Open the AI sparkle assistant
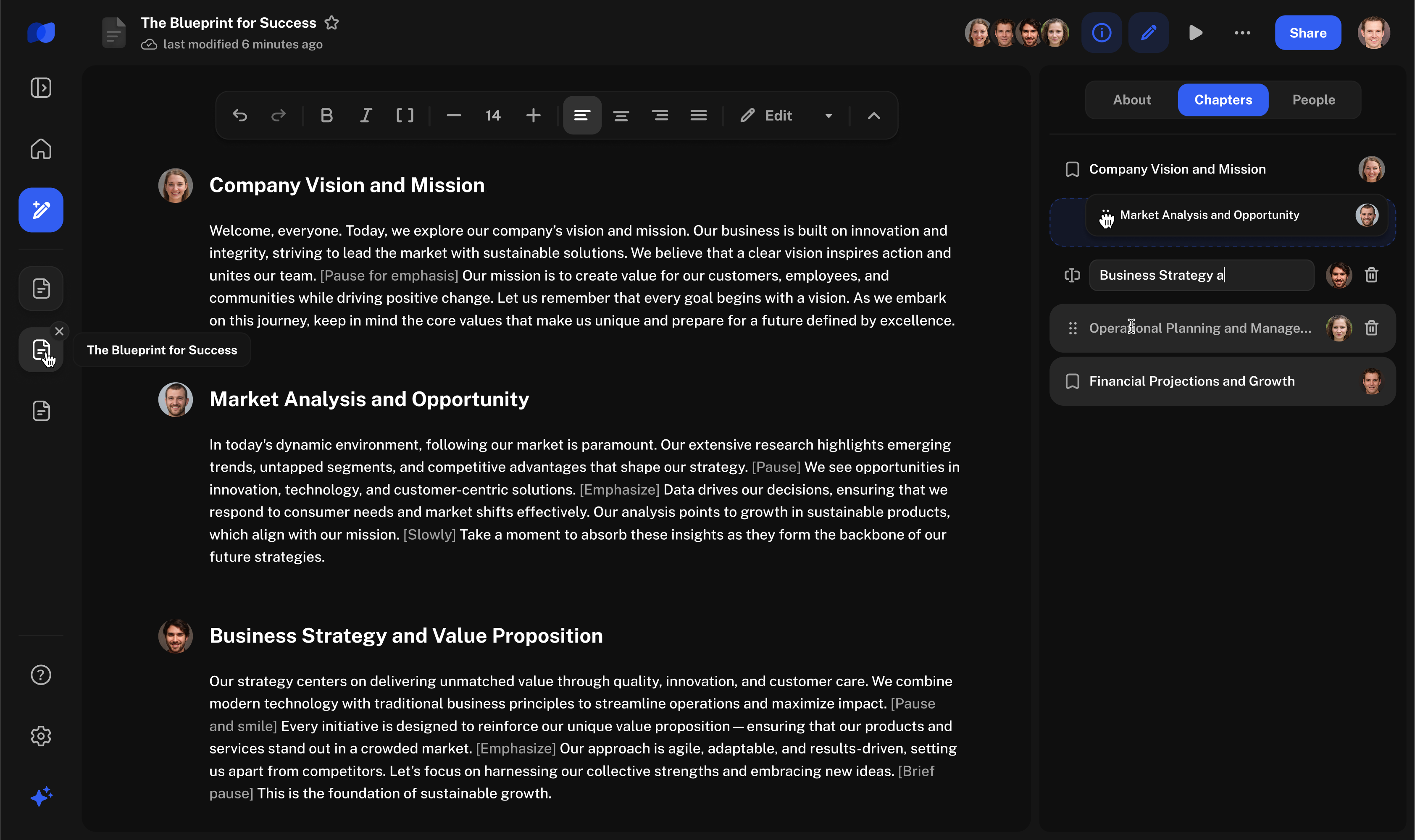Image resolution: width=1415 pixels, height=840 pixels. tap(41, 797)
